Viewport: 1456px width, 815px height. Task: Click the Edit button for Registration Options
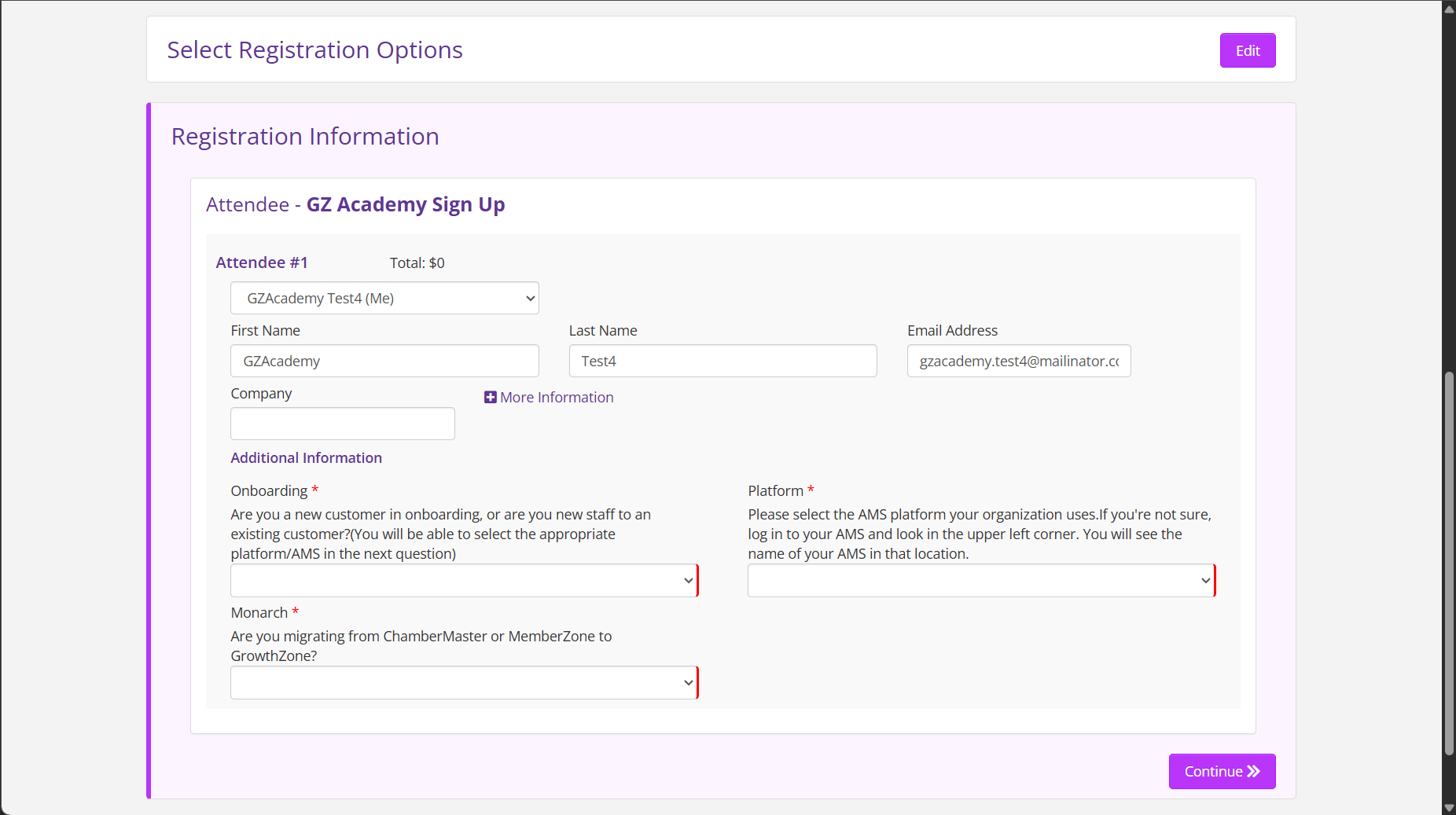(1247, 50)
